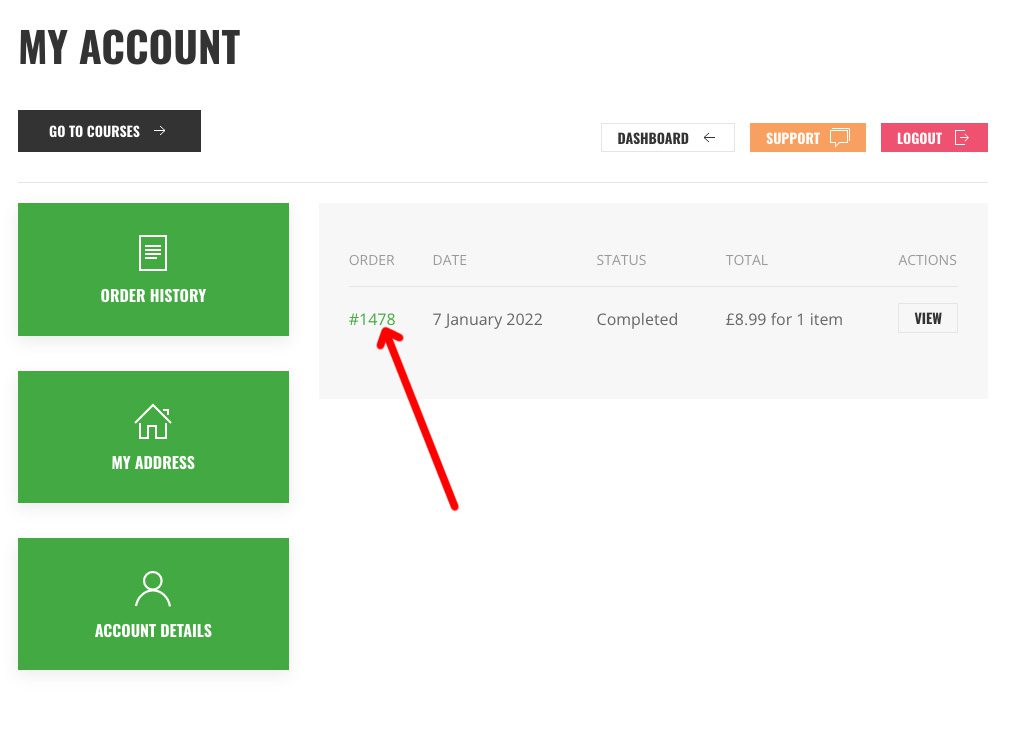The height and width of the screenshot is (729, 1019).
Task: Click the Dashboard button
Action: point(667,138)
